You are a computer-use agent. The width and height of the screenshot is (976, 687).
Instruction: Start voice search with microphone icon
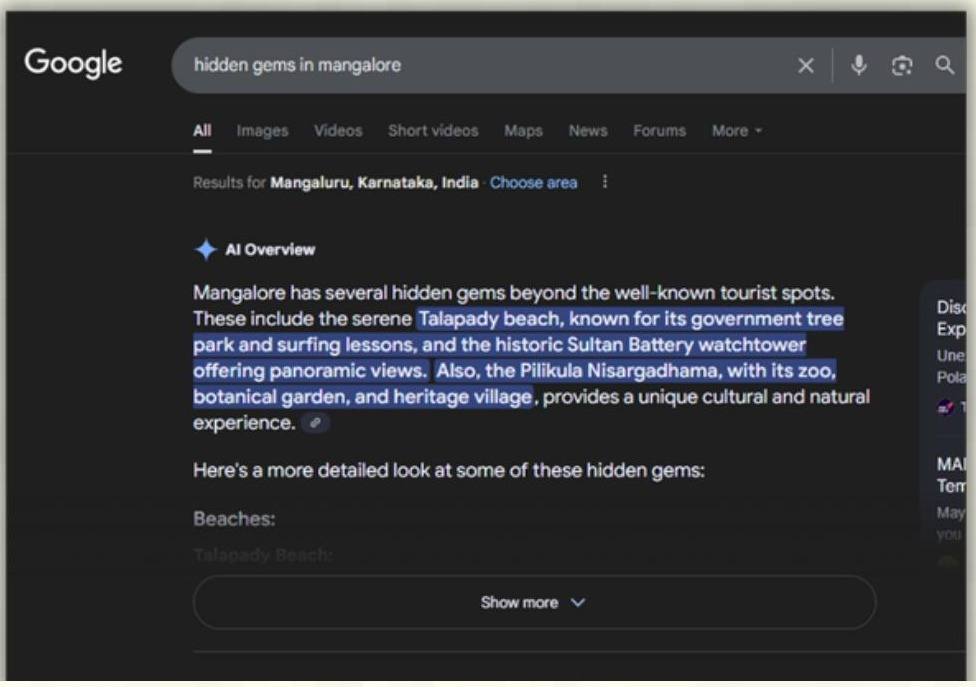click(859, 65)
